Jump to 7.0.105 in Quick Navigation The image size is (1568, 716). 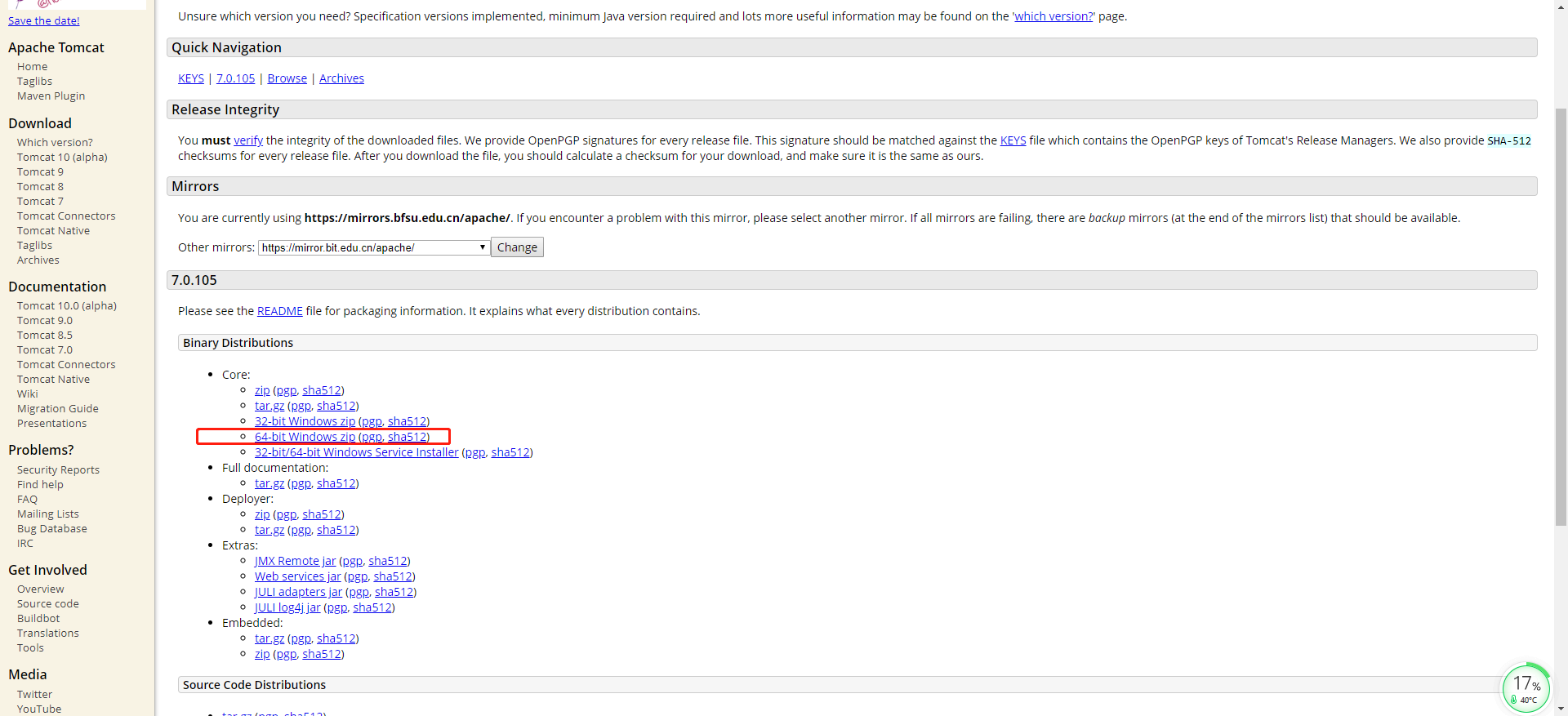235,78
